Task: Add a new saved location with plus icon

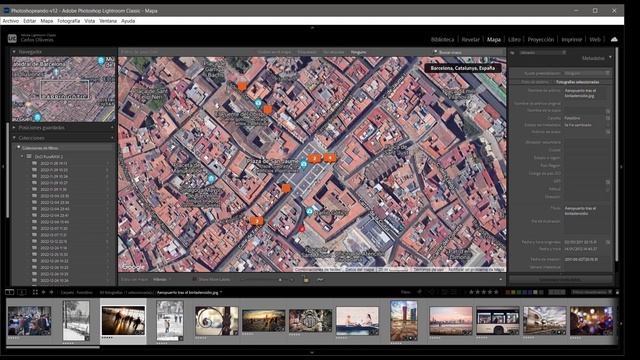Action: 112,128
